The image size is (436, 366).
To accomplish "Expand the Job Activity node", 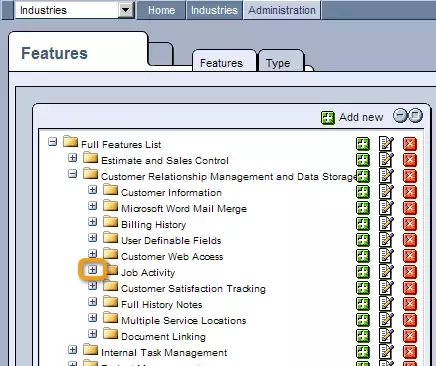I will click(x=93, y=269).
